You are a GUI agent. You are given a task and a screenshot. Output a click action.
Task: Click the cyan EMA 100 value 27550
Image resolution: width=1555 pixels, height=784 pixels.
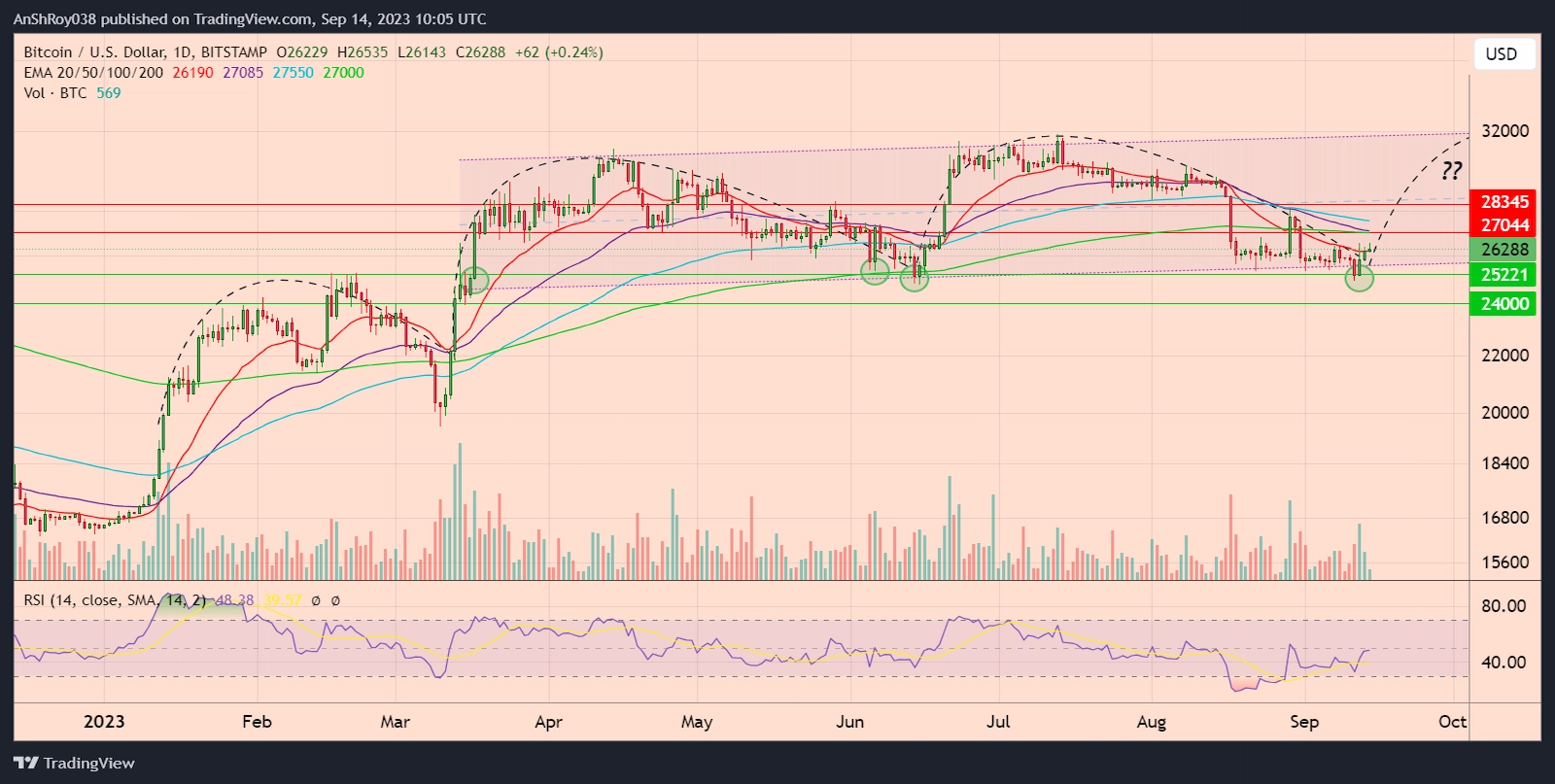pos(293,73)
